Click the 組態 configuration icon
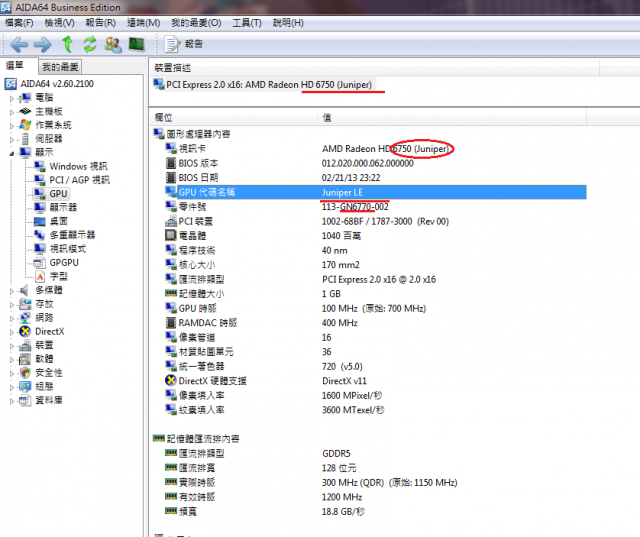 click(x=25, y=386)
